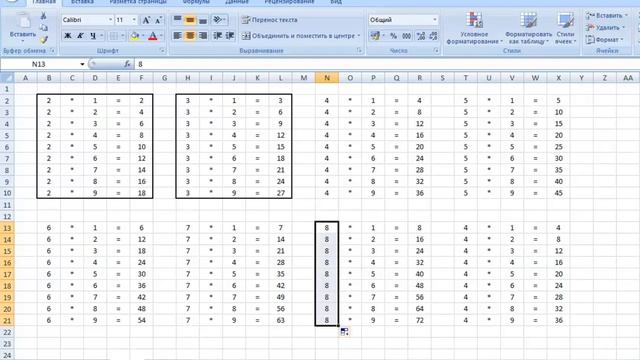Viewport: 640px width, 360px height.
Task: Select column header N
Action: 327,78
